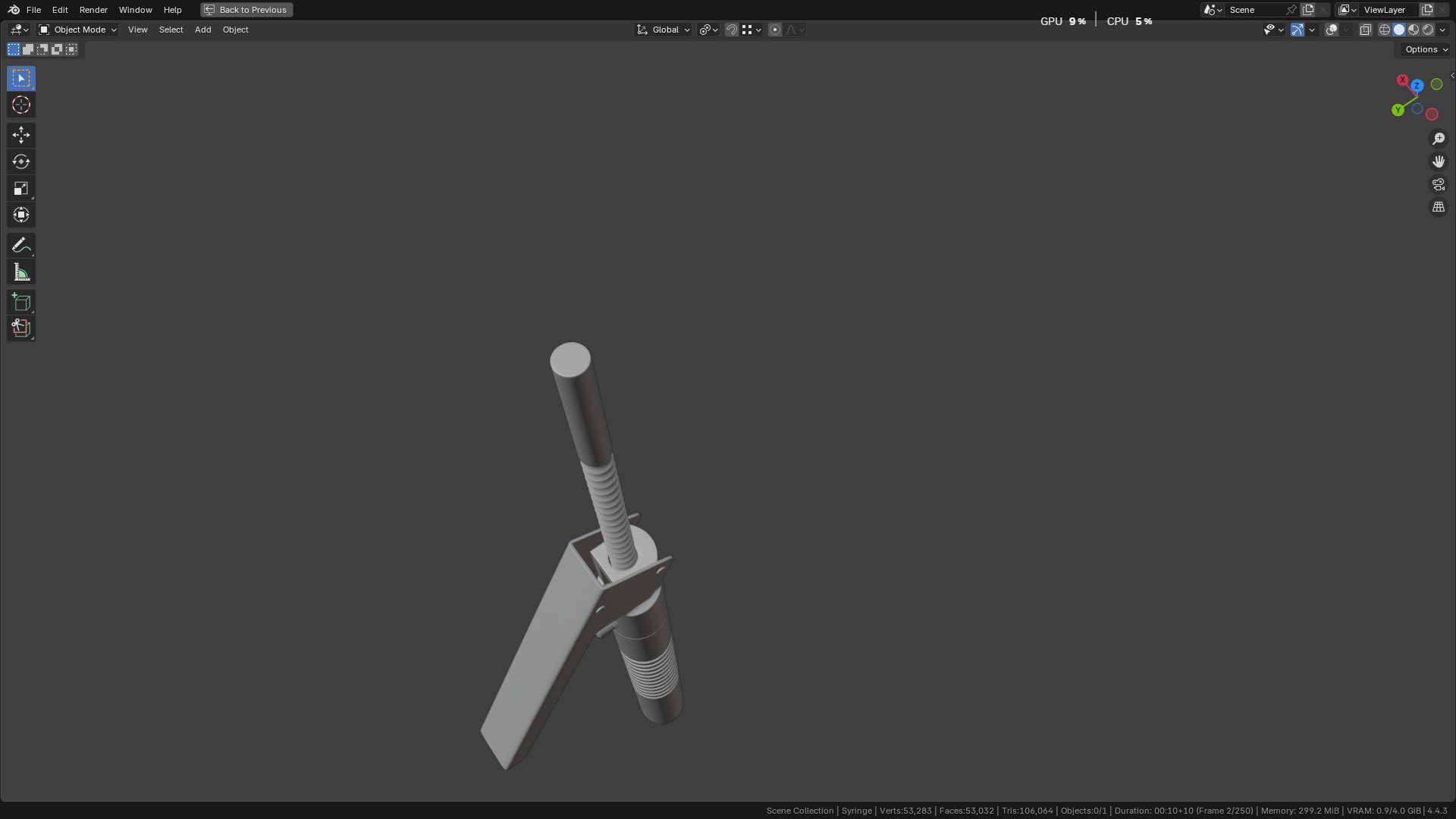This screenshot has width=1456, height=819.
Task: Open the File menu
Action: [x=33, y=10]
